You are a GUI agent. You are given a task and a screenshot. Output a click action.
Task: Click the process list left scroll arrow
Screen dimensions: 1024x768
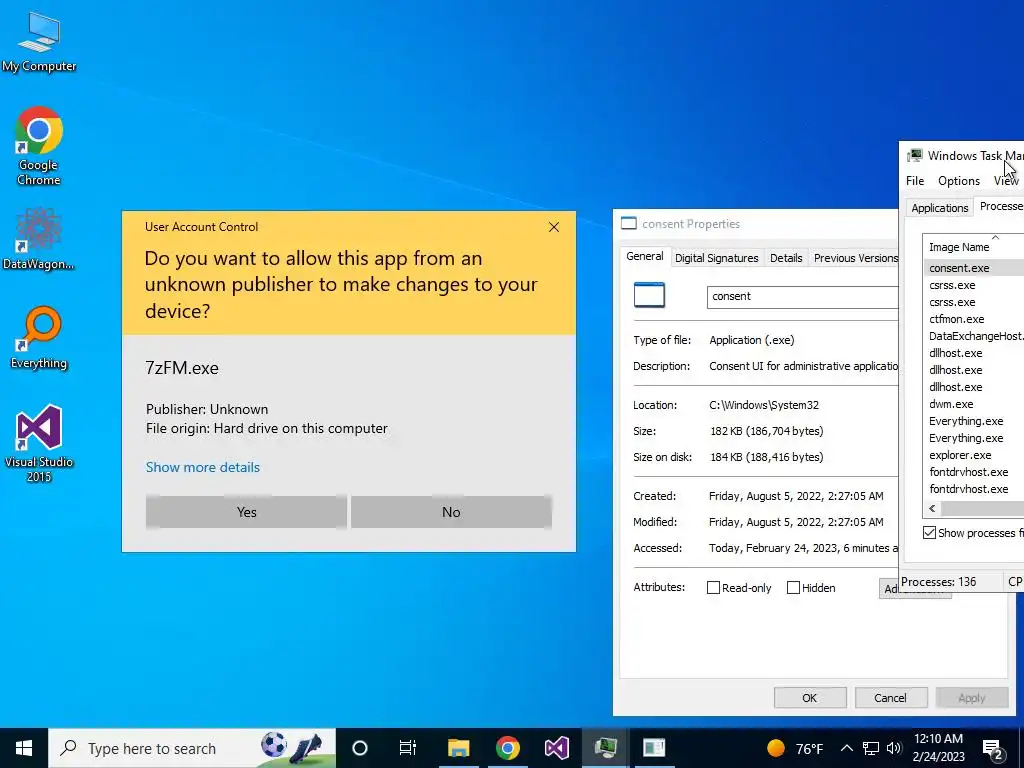tap(932, 508)
